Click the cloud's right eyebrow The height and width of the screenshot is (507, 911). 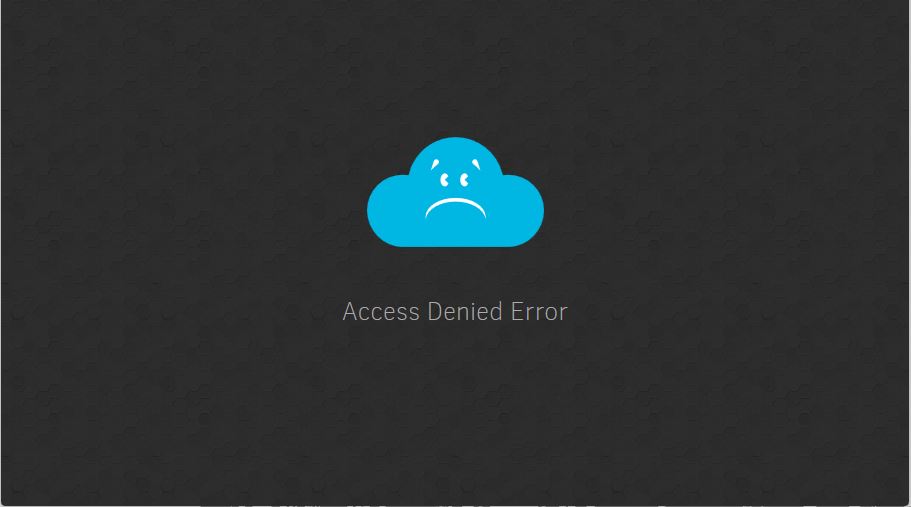point(476,164)
